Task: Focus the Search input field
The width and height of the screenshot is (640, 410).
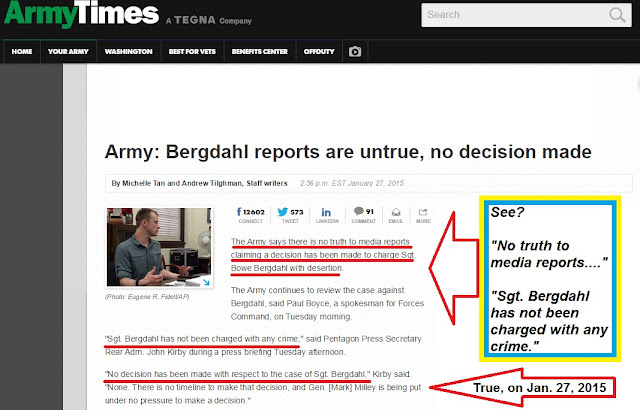Action: [x=516, y=15]
